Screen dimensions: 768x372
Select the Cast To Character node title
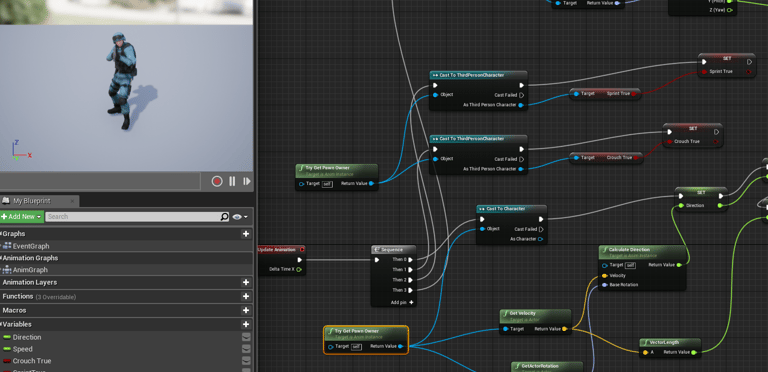[505, 209]
